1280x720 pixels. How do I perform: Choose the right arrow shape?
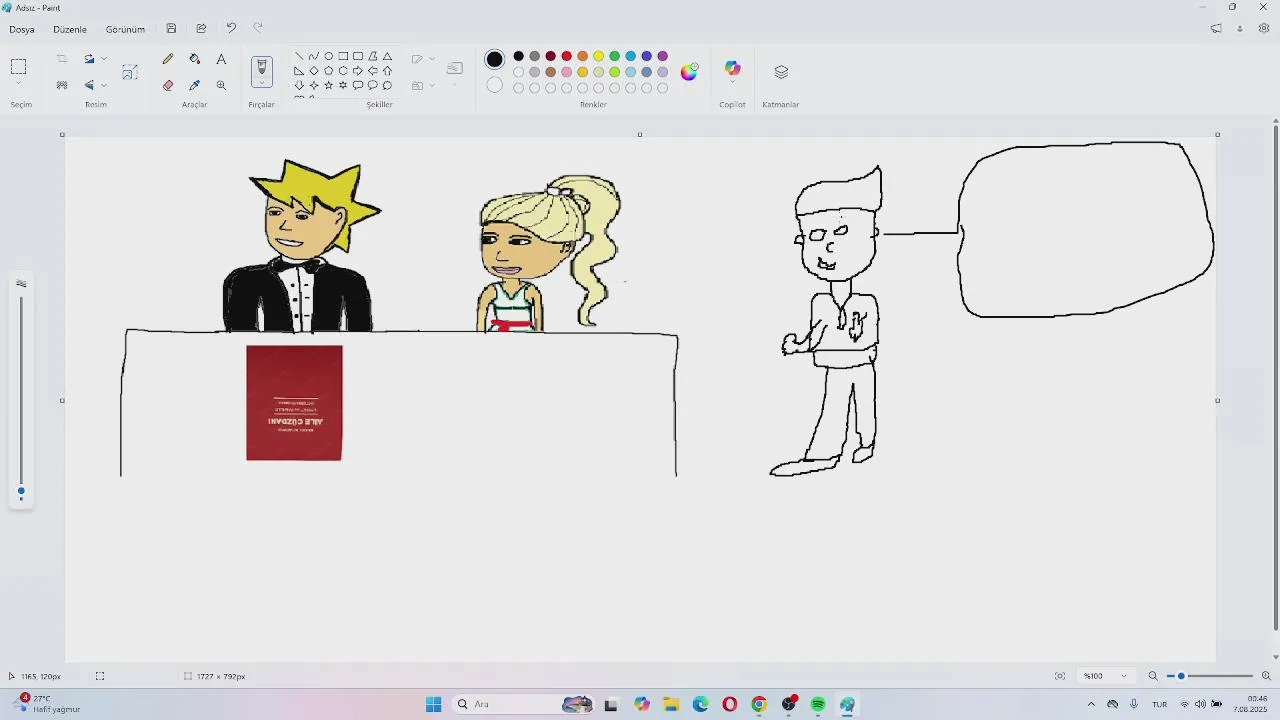point(358,71)
